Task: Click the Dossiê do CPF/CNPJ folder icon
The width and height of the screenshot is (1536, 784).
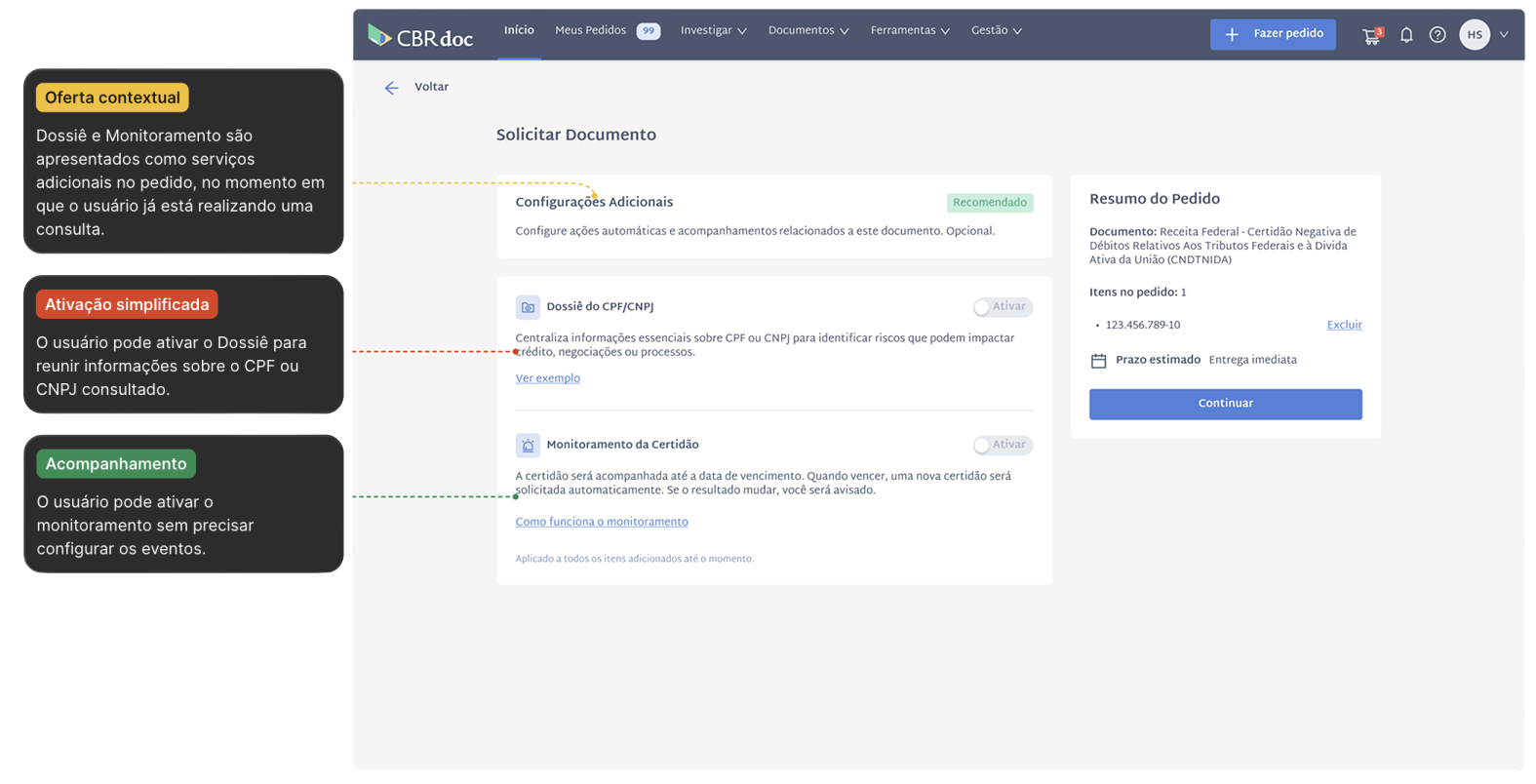Action: pyautogui.click(x=528, y=307)
